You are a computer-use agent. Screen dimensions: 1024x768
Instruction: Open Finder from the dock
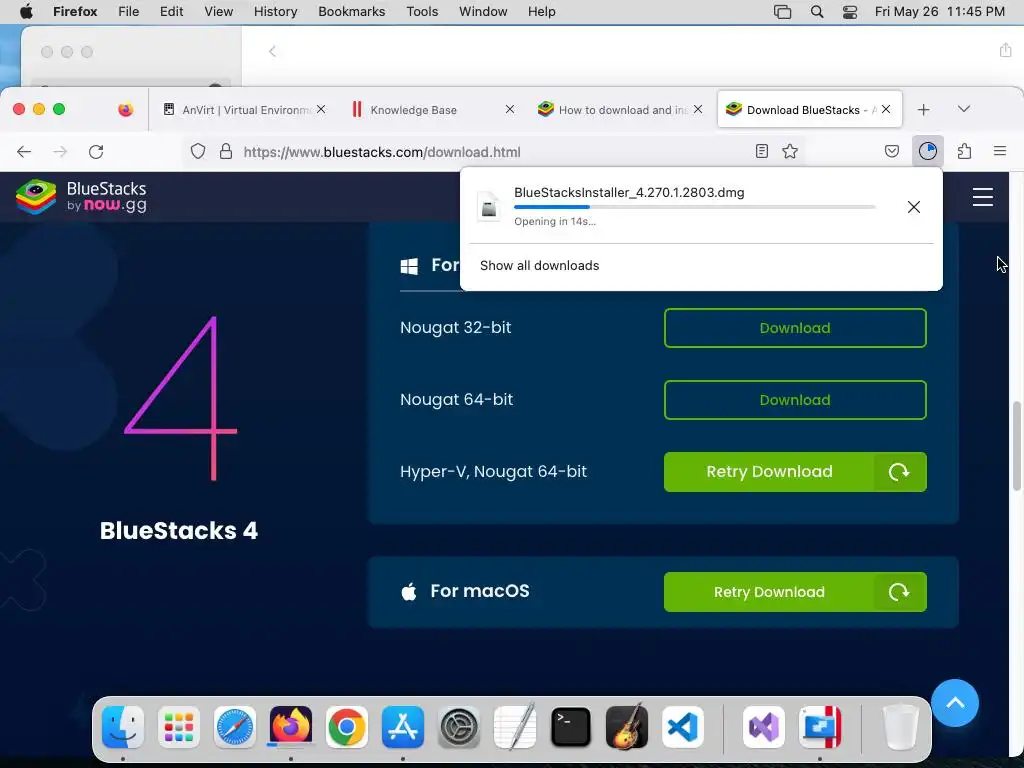123,727
